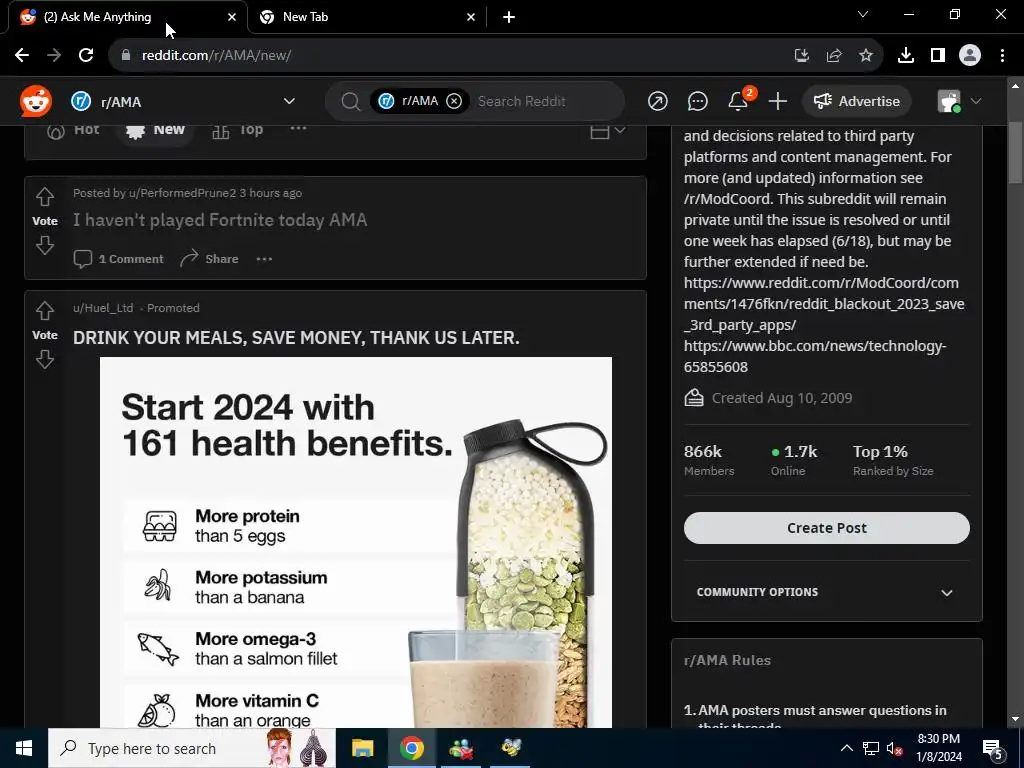Click the page vertical scrollbar
Image resolution: width=1024 pixels, height=768 pixels.
1016,153
